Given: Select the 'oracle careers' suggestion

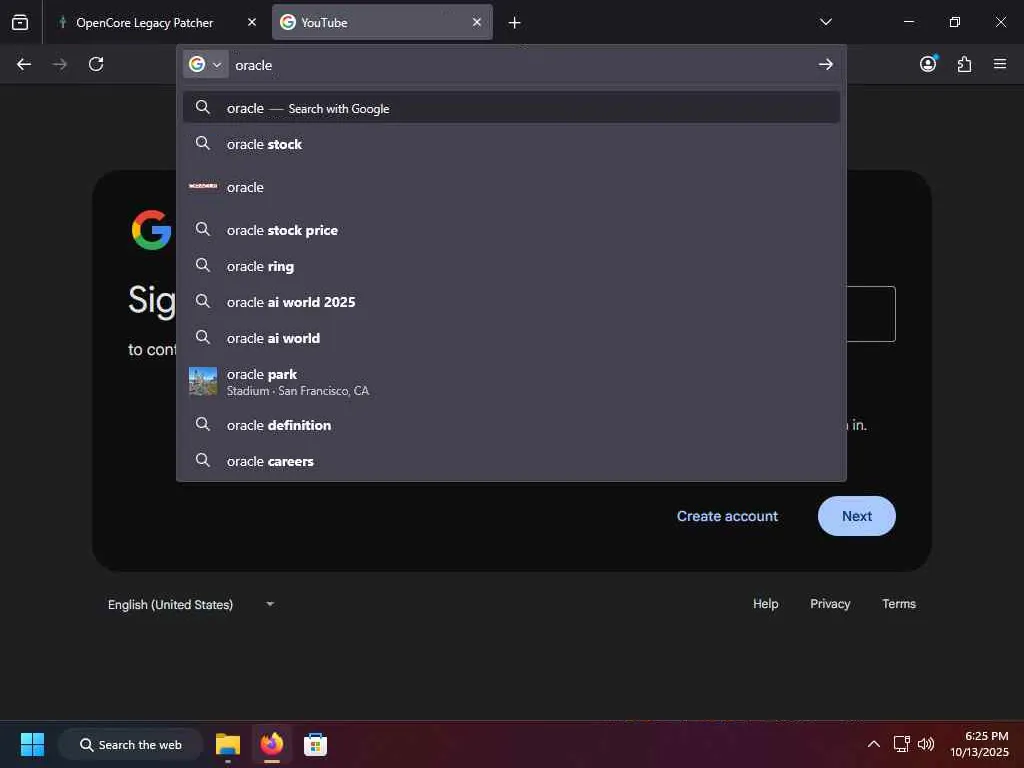Looking at the screenshot, I should point(511,460).
